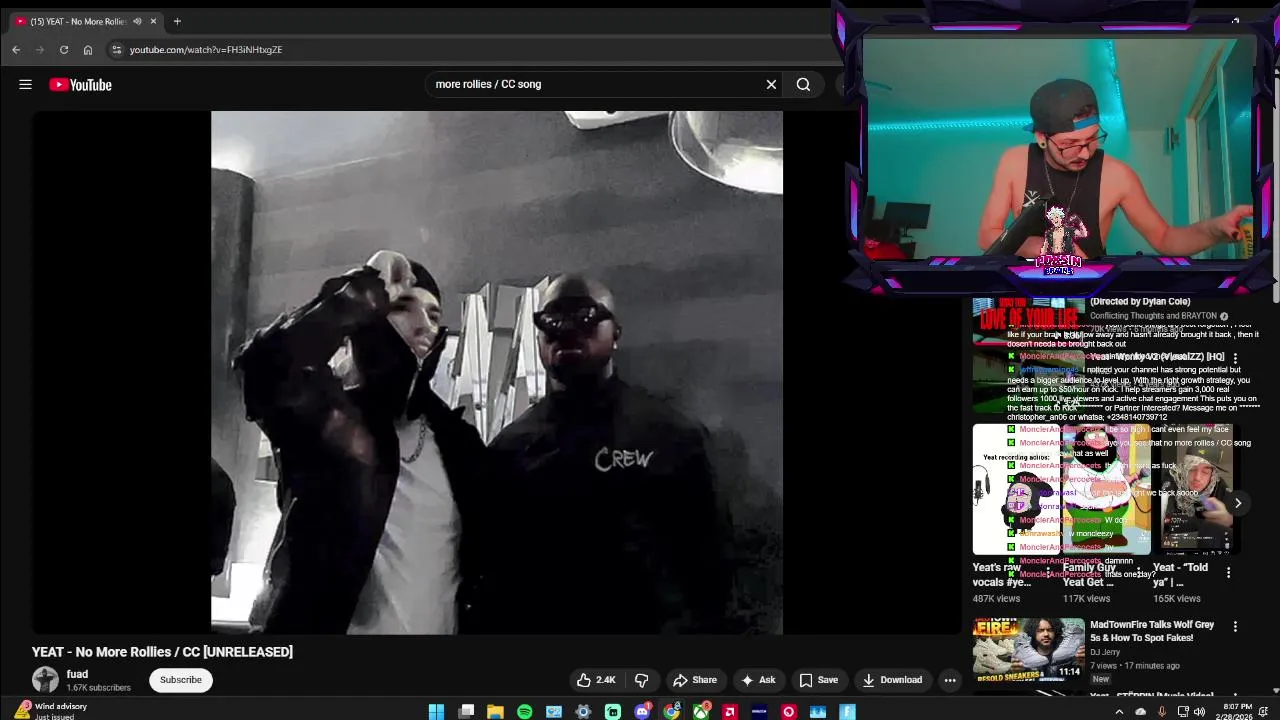This screenshot has width=1280, height=720.
Task: Open the Windows Start menu
Action: point(436,711)
